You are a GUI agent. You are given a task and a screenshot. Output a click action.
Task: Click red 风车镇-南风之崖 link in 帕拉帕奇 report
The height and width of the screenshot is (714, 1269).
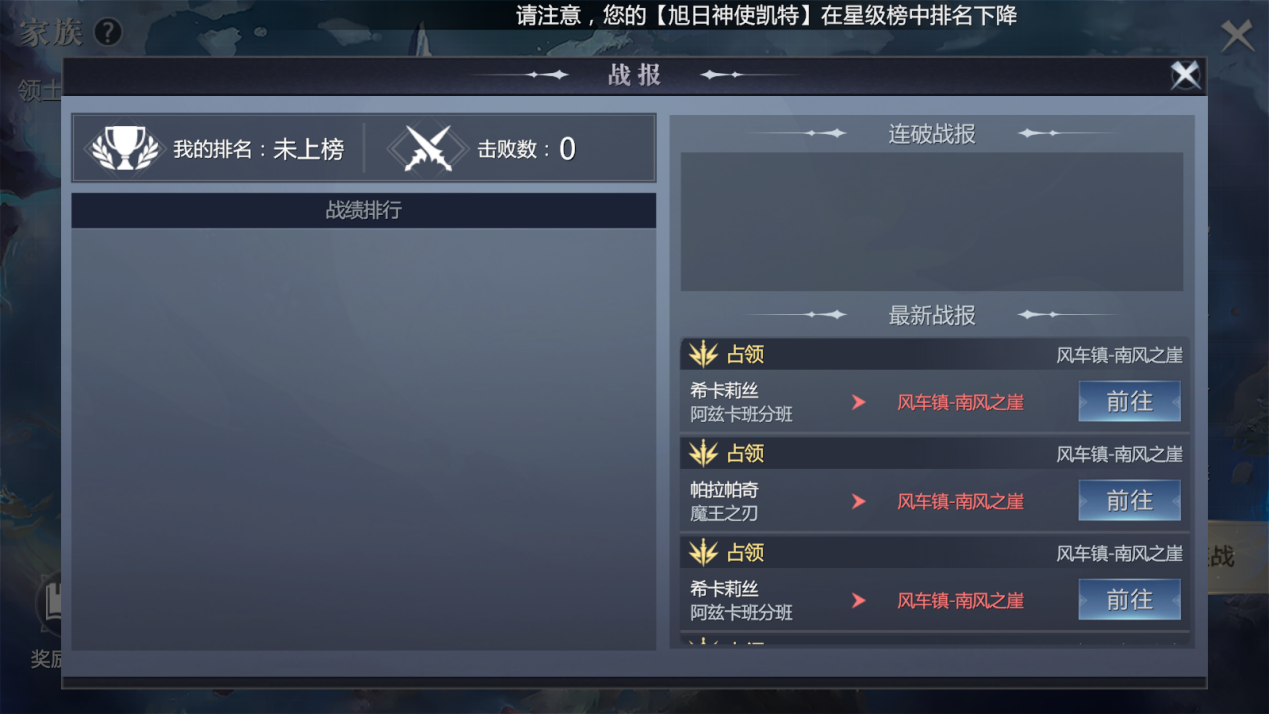pyautogui.click(x=960, y=501)
